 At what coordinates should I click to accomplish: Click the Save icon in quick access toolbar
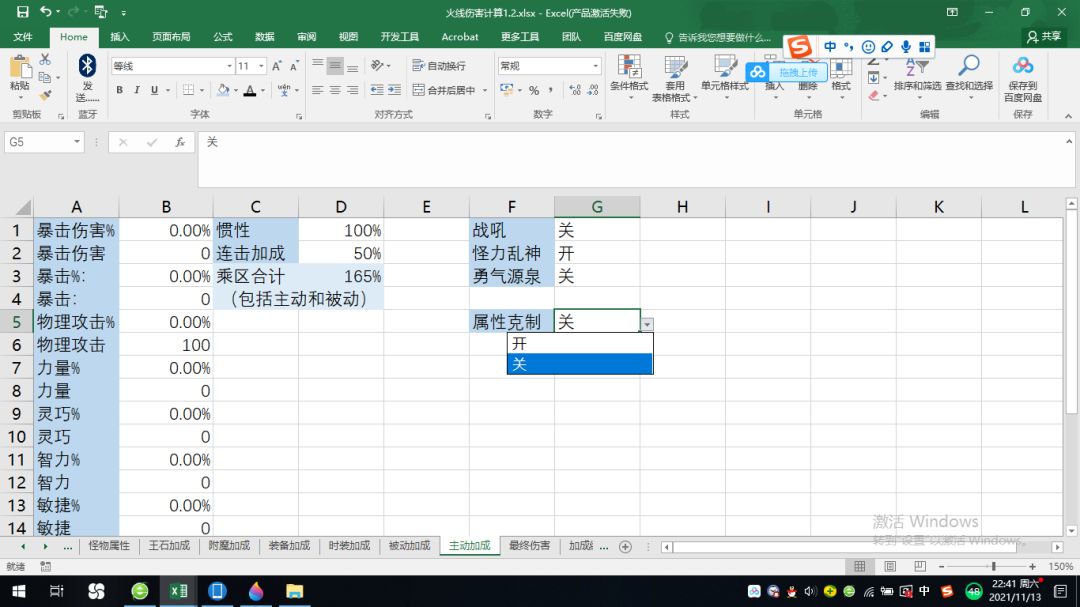(22, 12)
